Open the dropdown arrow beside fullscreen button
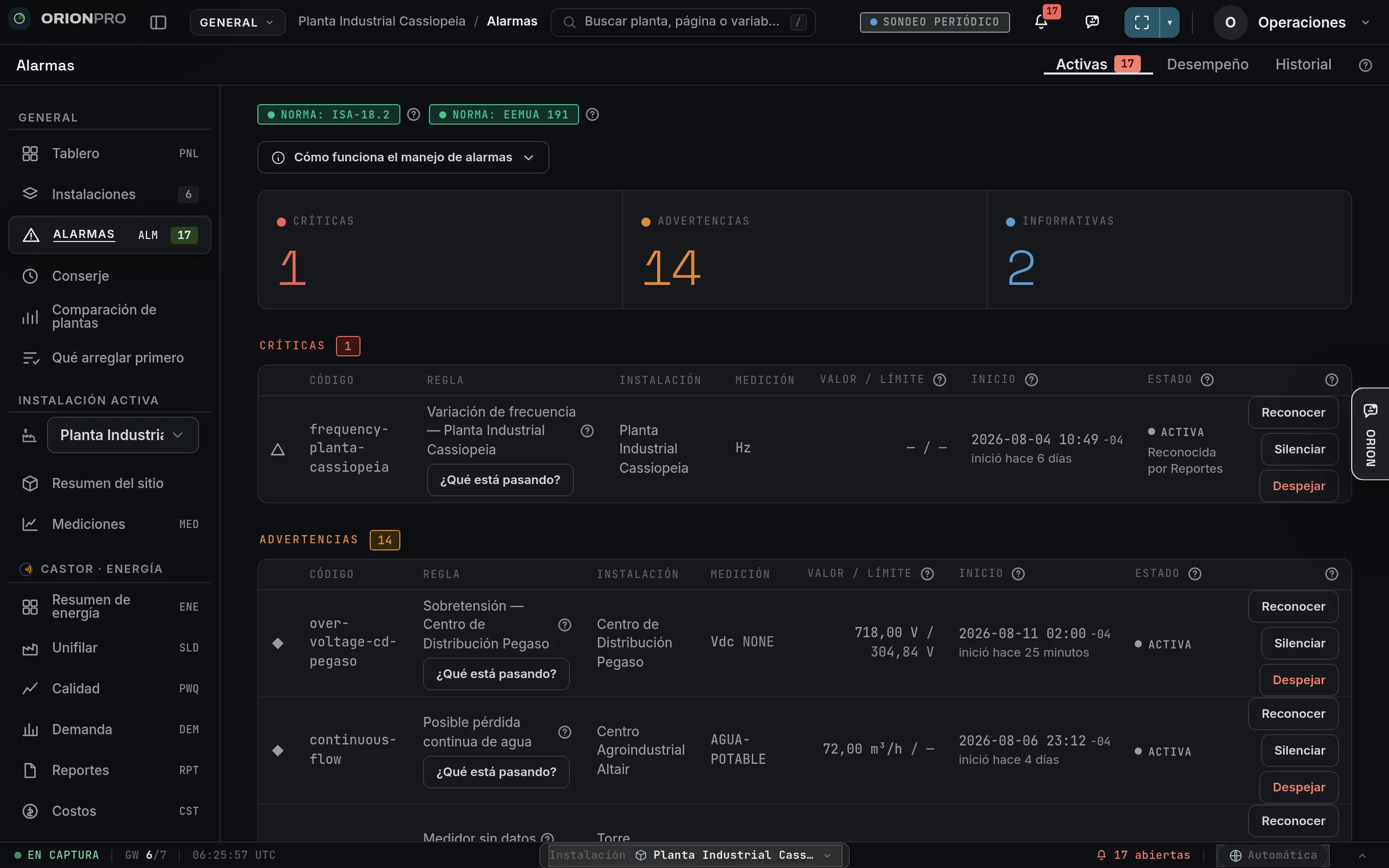 point(1170,22)
